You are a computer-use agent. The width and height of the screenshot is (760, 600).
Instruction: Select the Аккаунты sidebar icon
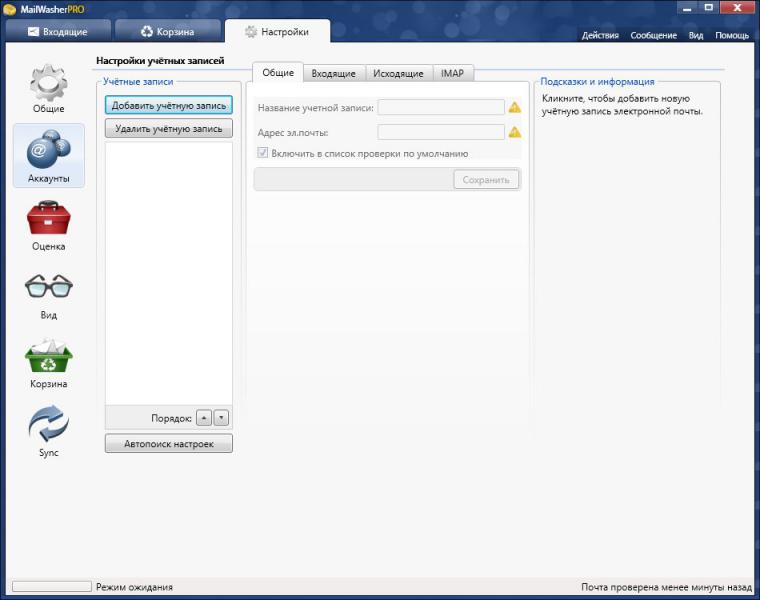[48, 156]
